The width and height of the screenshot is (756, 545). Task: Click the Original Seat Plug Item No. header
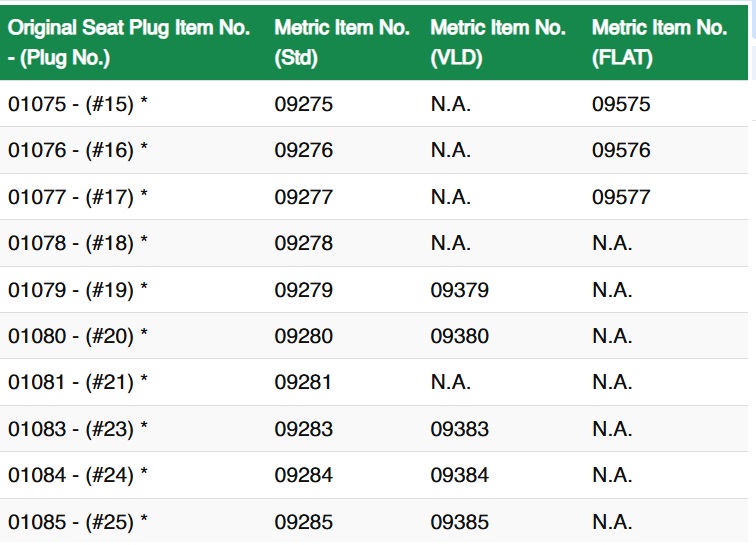click(129, 42)
